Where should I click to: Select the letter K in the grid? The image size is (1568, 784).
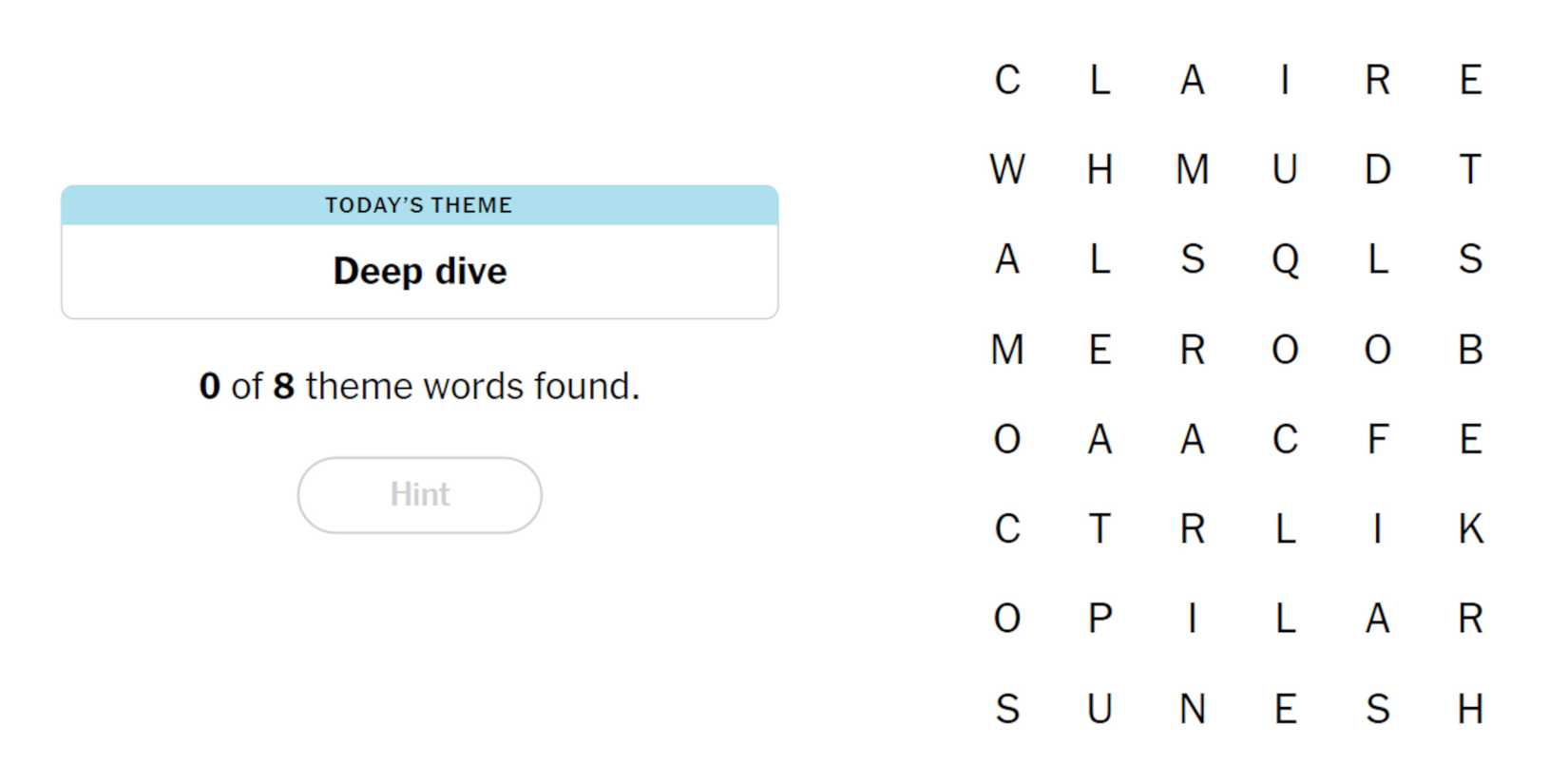(1470, 529)
